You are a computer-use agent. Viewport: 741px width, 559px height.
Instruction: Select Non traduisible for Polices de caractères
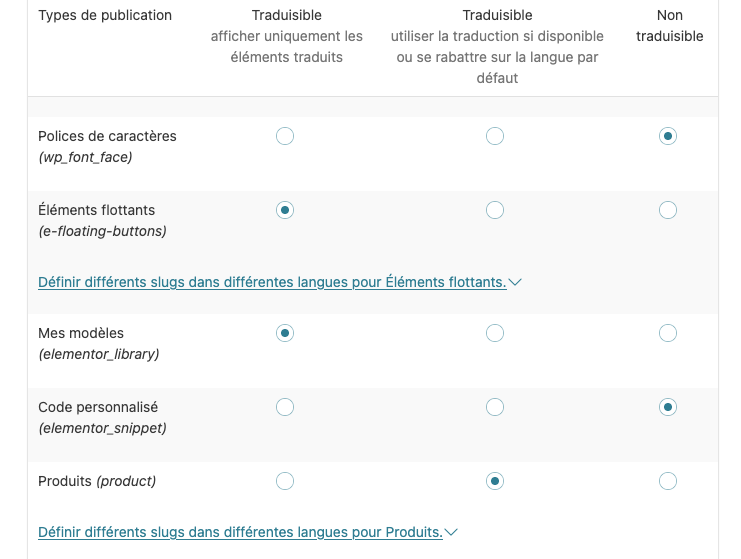[668, 136]
